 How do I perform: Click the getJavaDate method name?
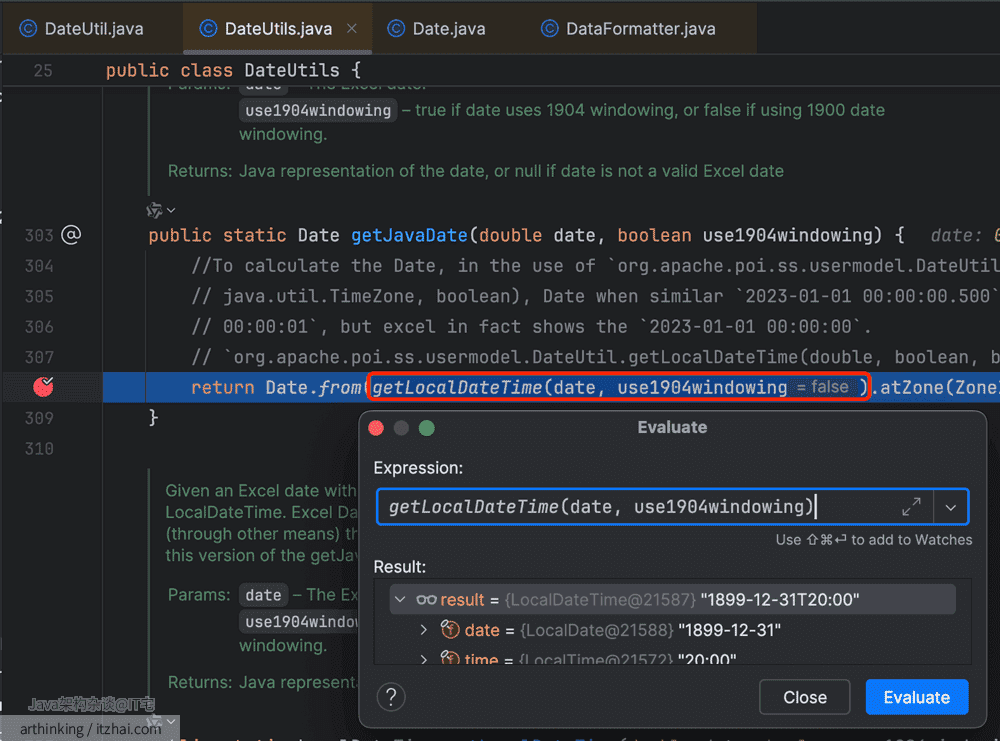(x=409, y=235)
